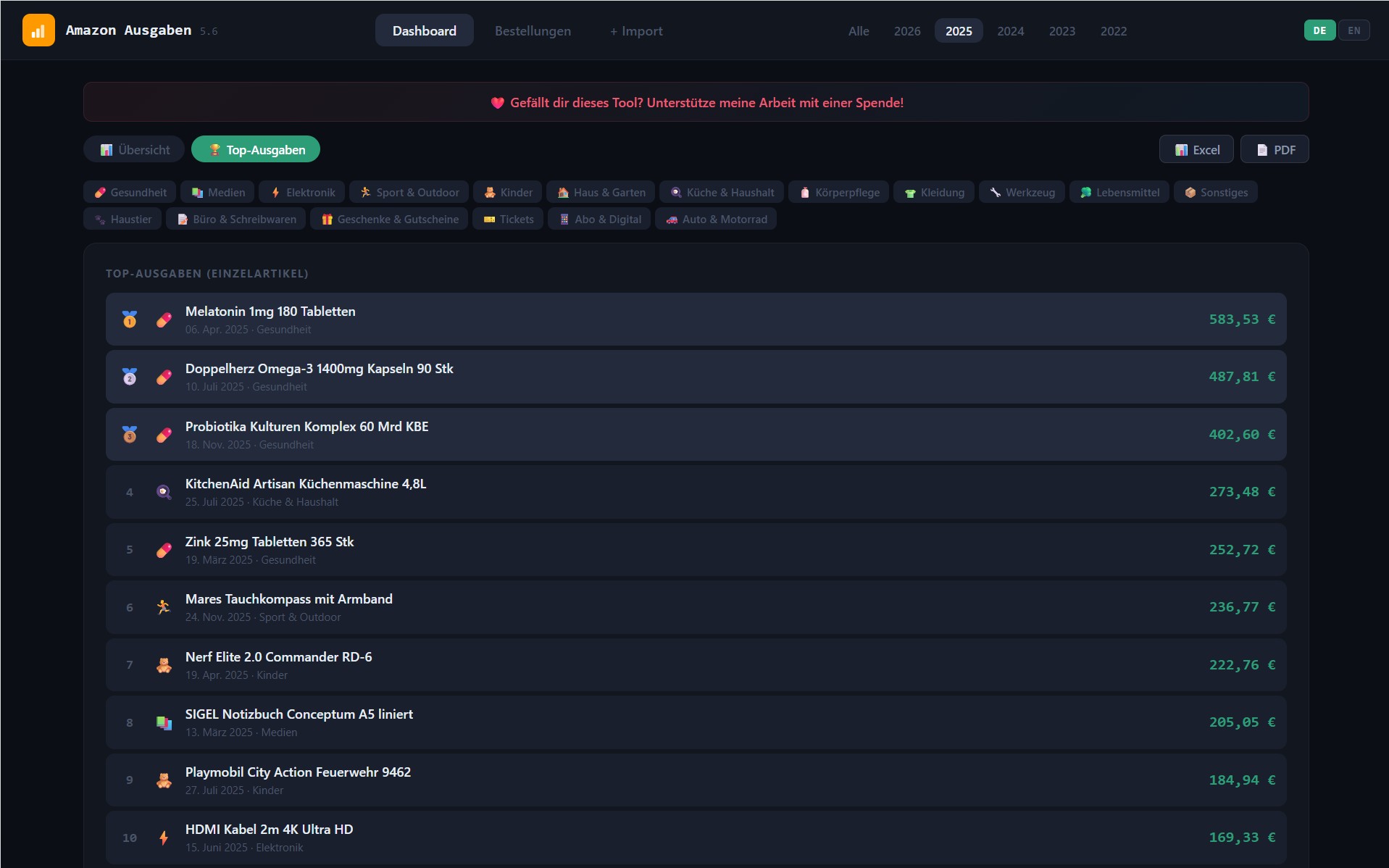This screenshot has height=868, width=1389.
Task: Select the Mares Tauchkompass mit Armband row
Action: point(696,607)
